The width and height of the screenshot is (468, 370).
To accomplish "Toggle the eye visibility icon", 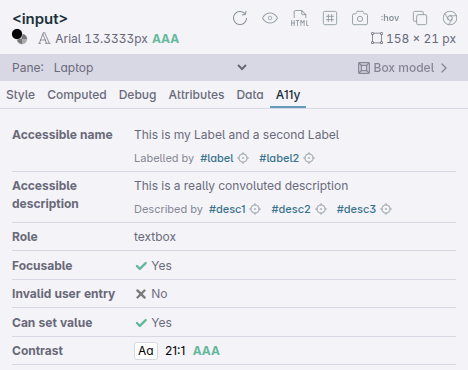I will point(270,18).
